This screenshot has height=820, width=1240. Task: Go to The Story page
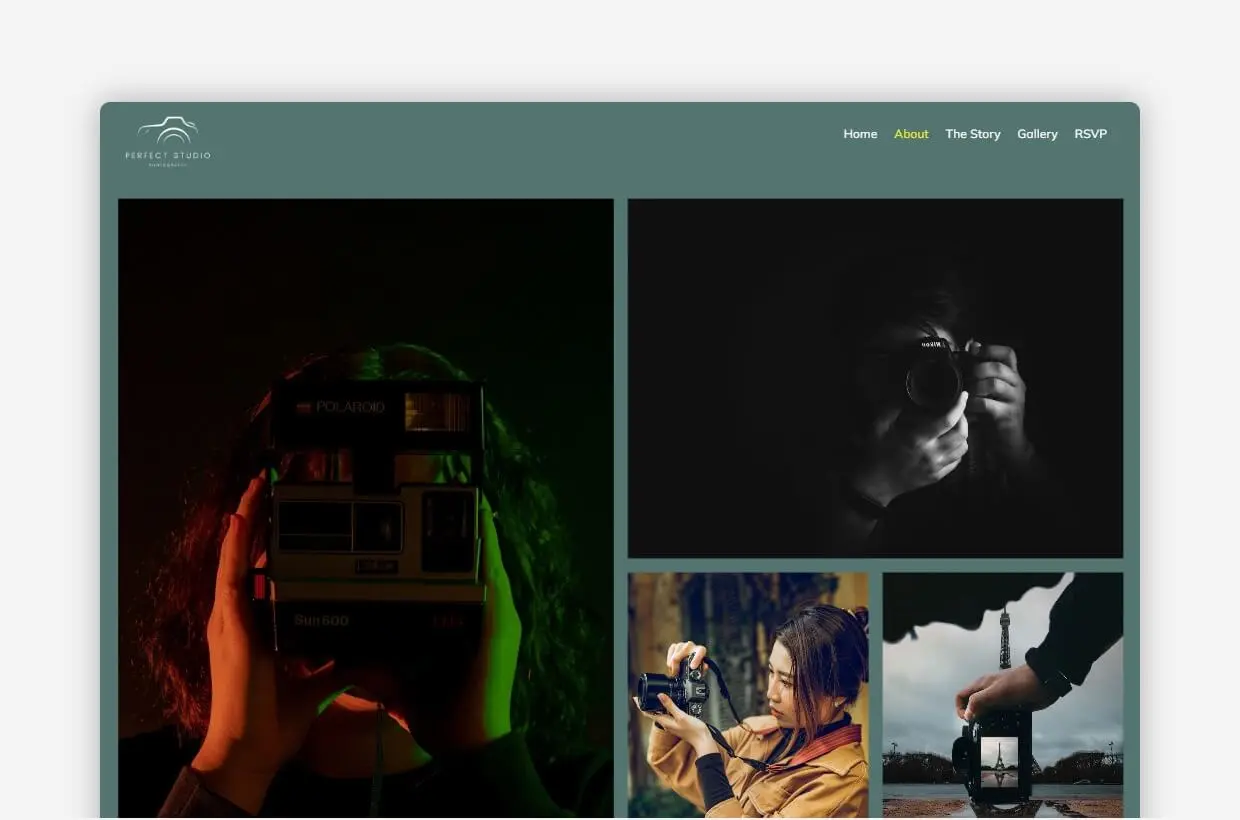(973, 134)
